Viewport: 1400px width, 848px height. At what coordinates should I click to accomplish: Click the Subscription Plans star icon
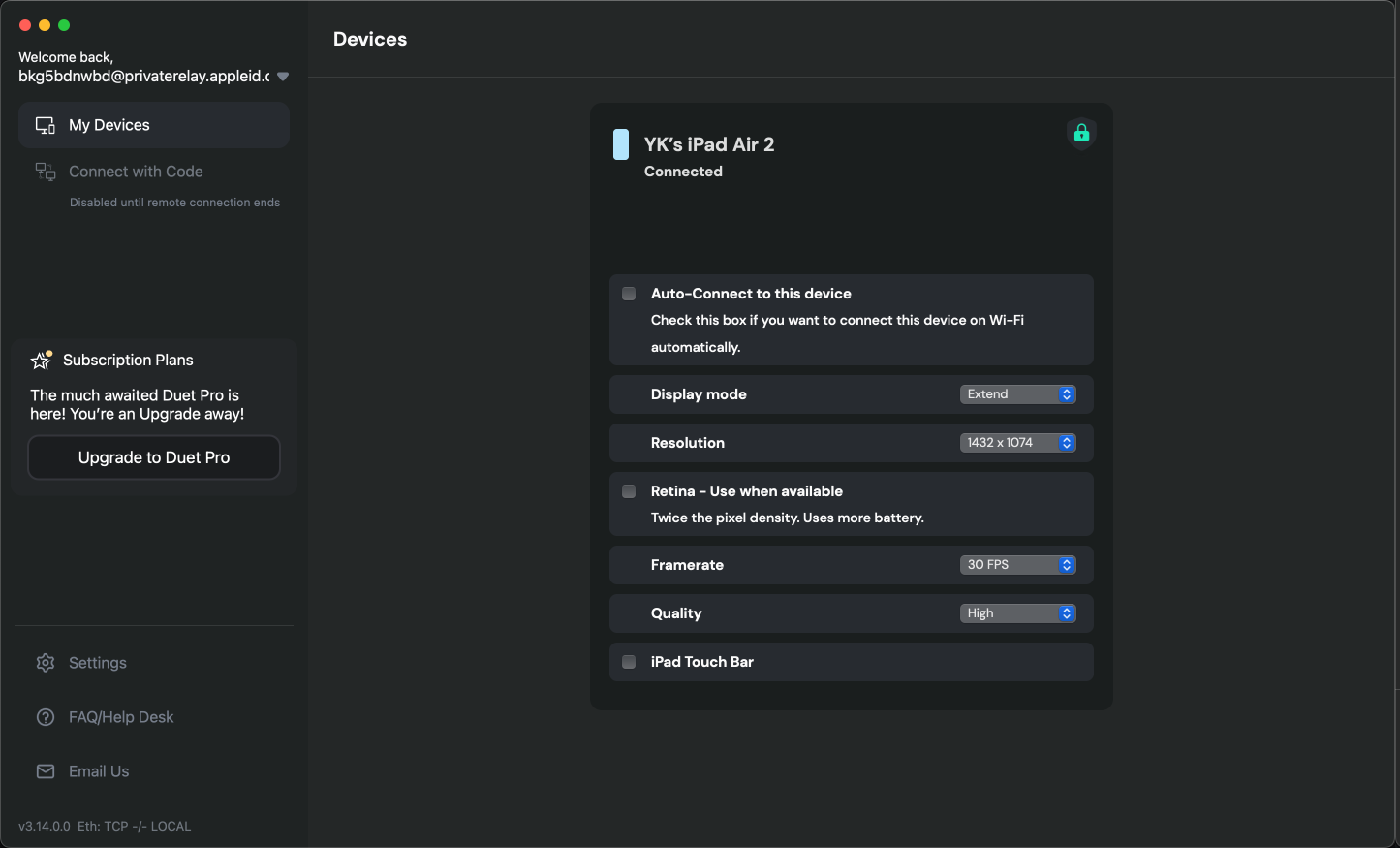coord(42,360)
